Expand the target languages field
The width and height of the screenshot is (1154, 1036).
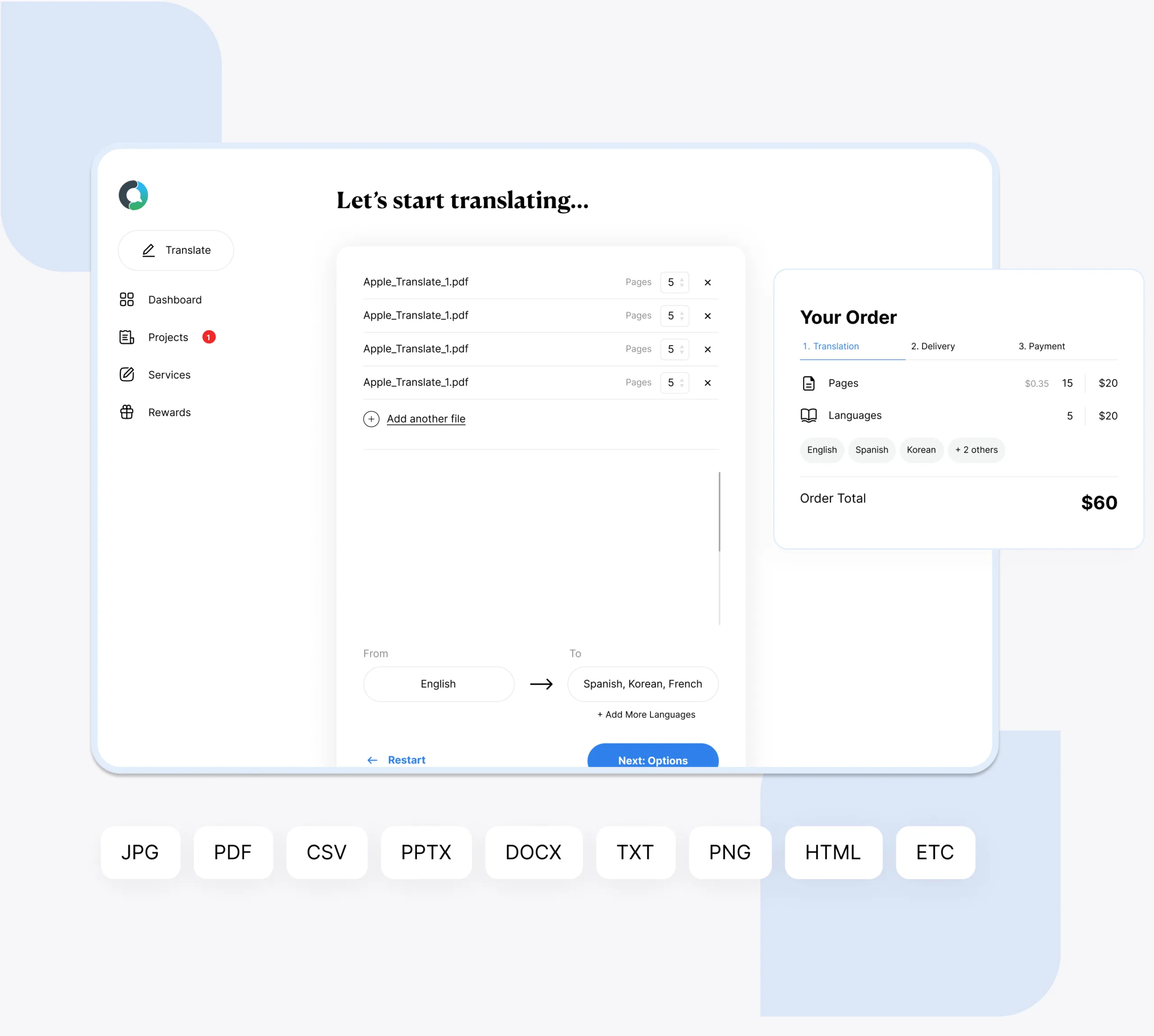[x=644, y=683]
